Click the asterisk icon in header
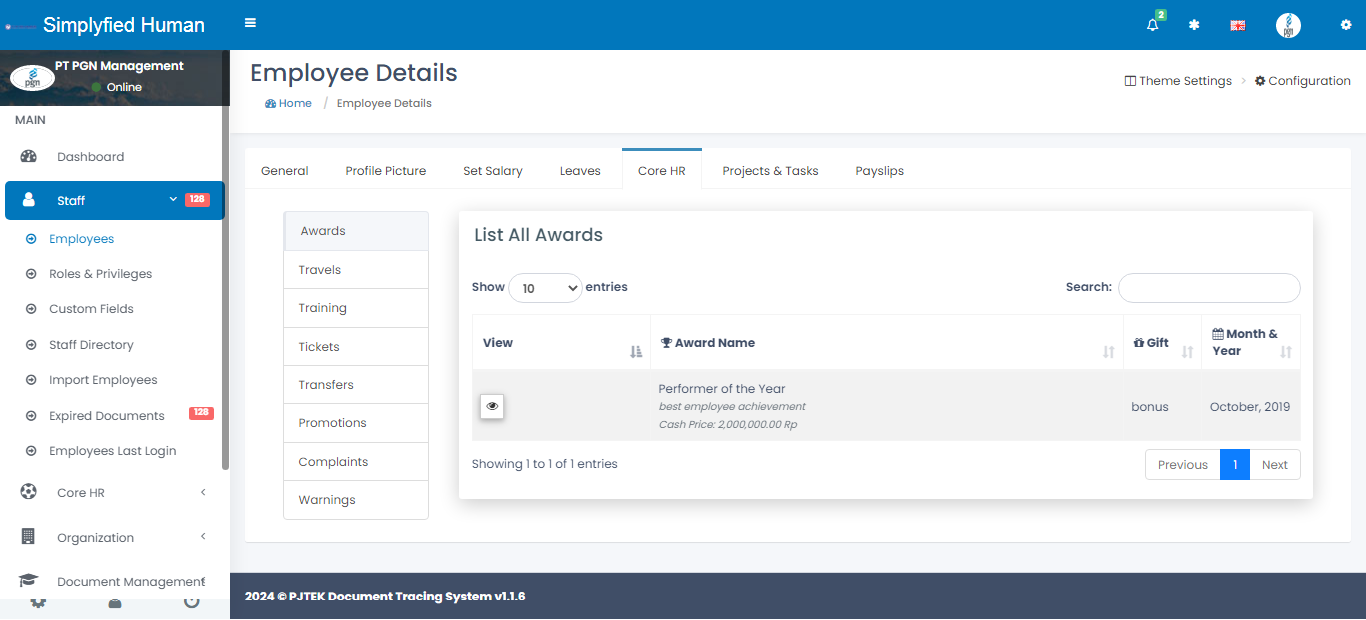Screen dimensions: 1366x620 pos(1194,25)
